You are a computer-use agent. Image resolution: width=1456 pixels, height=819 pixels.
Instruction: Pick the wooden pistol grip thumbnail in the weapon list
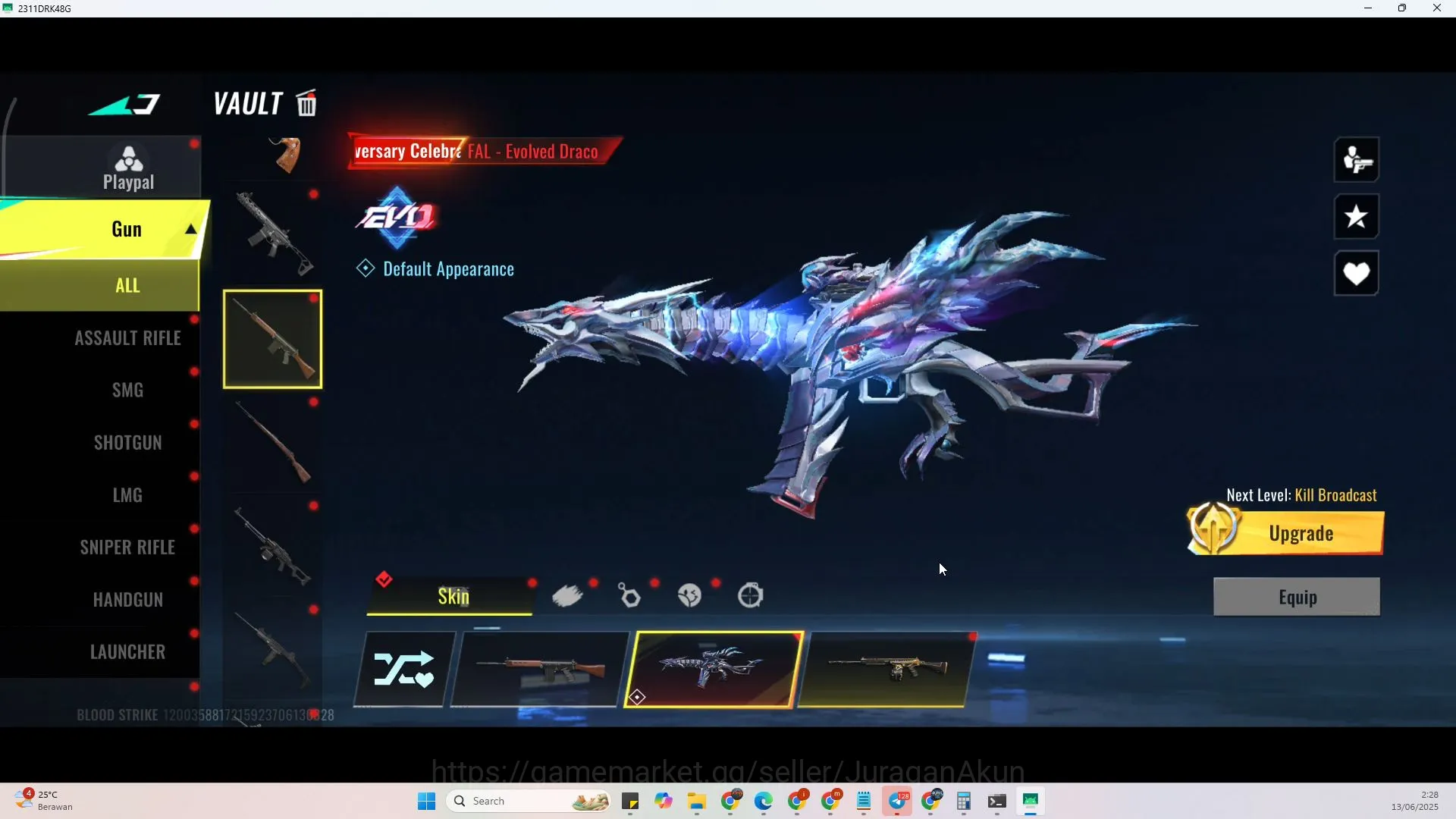287,155
